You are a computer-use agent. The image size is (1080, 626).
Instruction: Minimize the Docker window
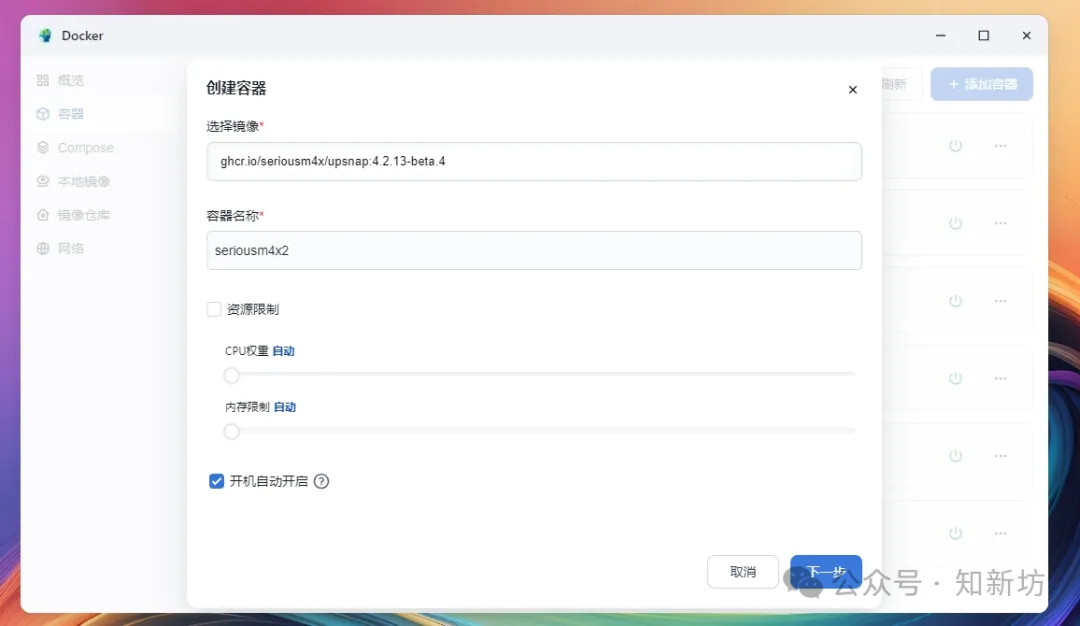click(x=940, y=35)
